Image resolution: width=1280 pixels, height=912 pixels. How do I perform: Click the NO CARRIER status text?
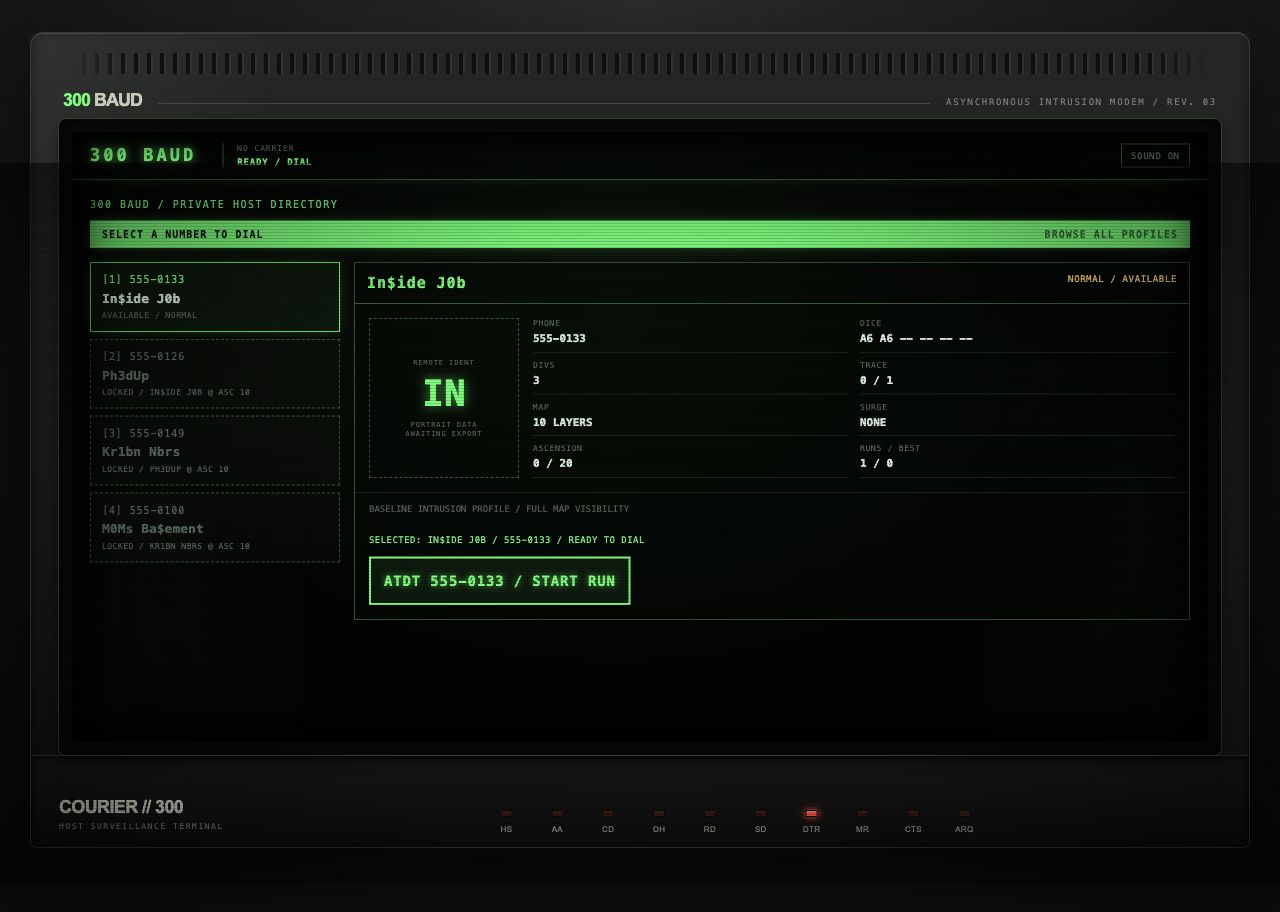point(265,148)
